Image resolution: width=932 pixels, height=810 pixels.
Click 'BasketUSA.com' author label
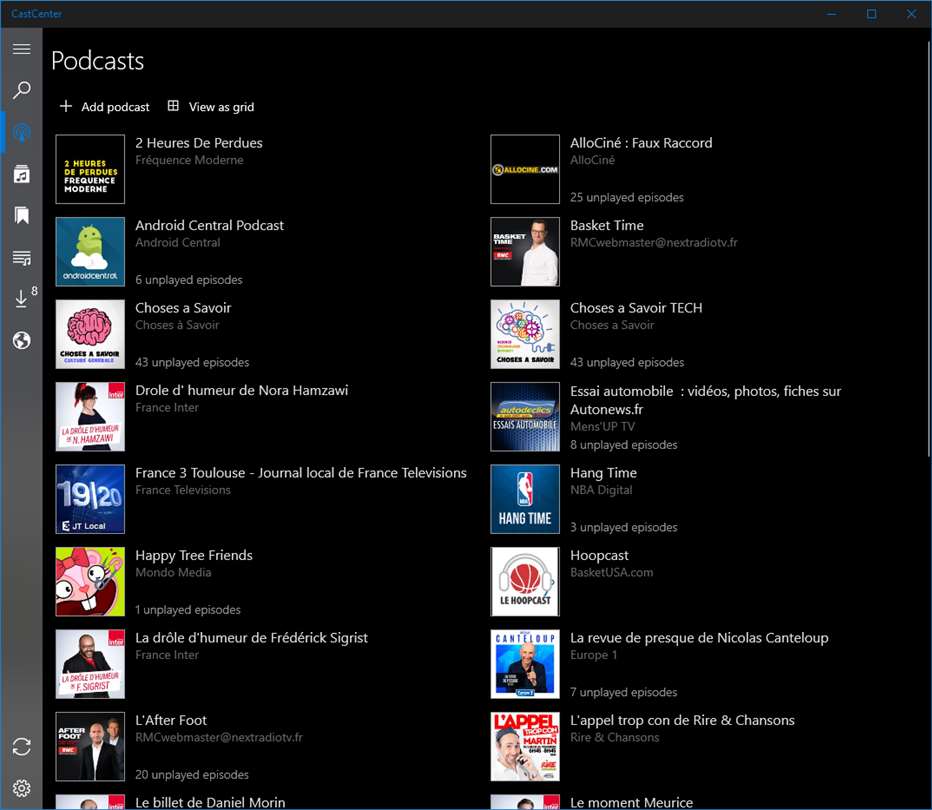tap(611, 572)
